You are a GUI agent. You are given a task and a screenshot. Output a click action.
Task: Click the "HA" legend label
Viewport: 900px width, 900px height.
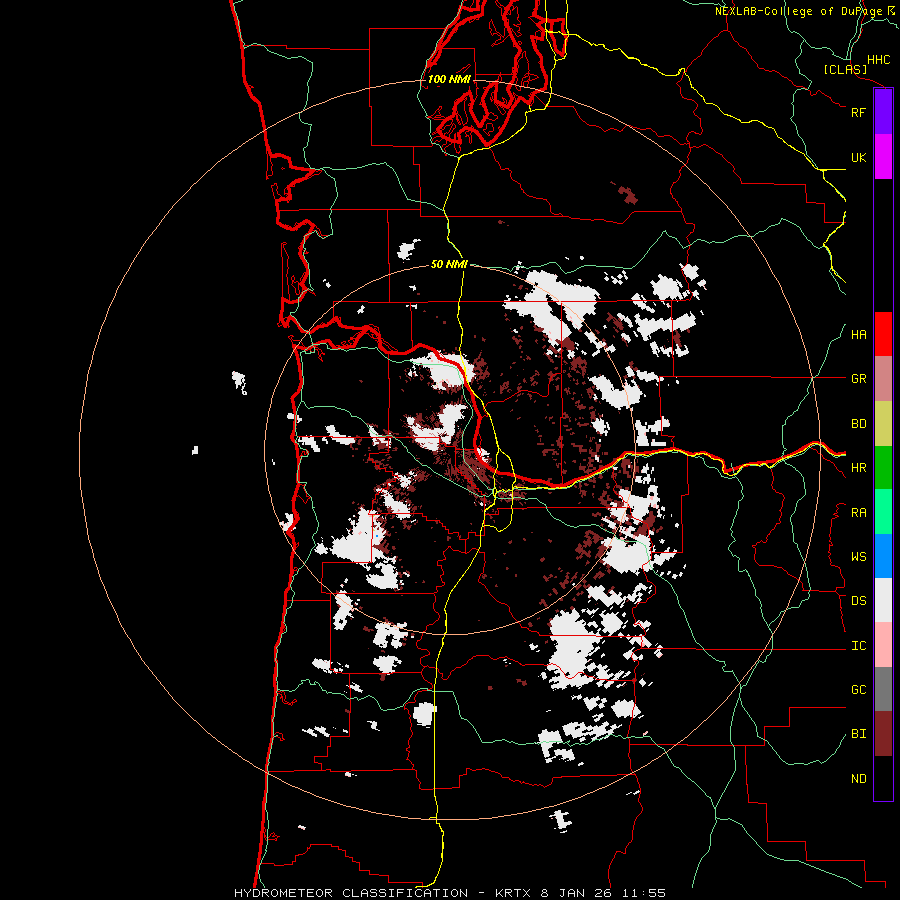858,334
